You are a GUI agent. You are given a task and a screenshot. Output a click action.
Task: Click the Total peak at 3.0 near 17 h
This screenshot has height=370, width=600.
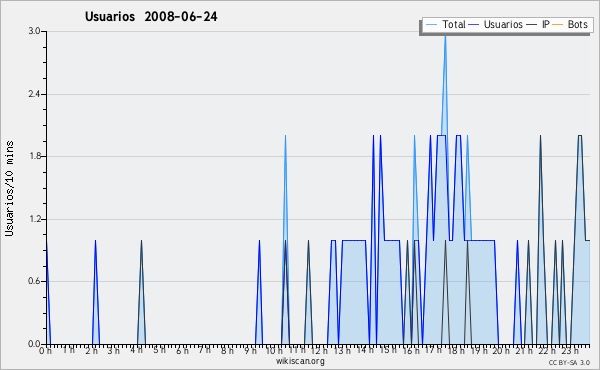(445, 38)
